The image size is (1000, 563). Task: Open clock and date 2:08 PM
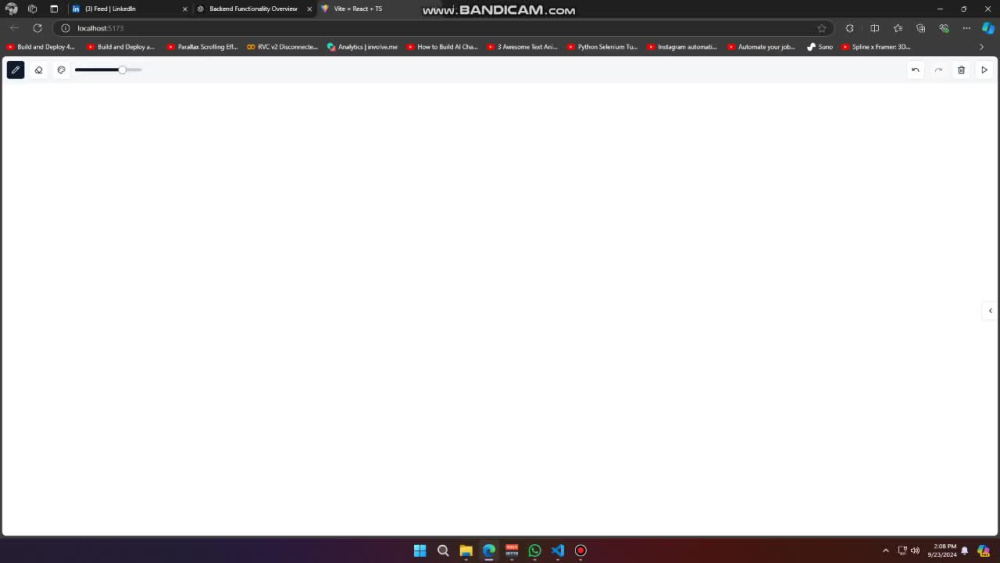click(942, 550)
